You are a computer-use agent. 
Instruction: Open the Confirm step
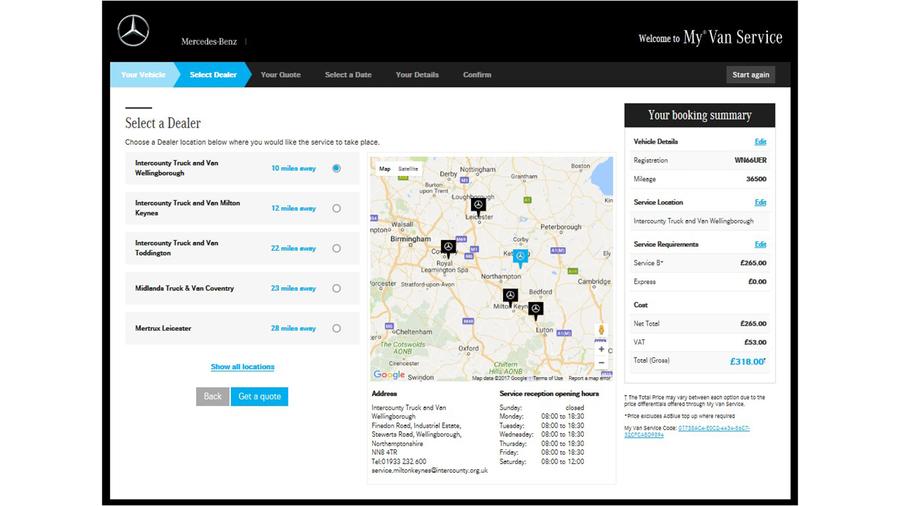477,75
